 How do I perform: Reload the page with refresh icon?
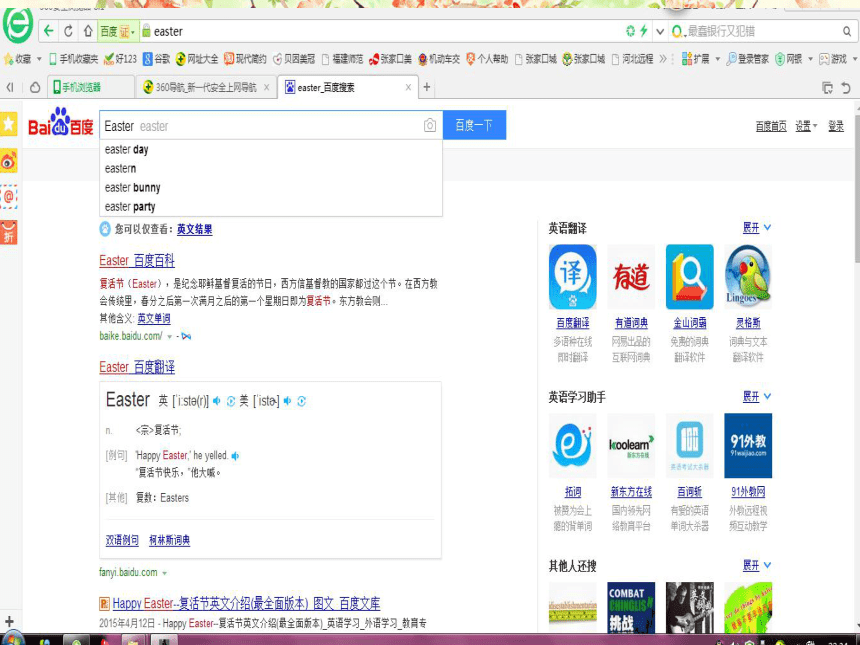point(68,31)
